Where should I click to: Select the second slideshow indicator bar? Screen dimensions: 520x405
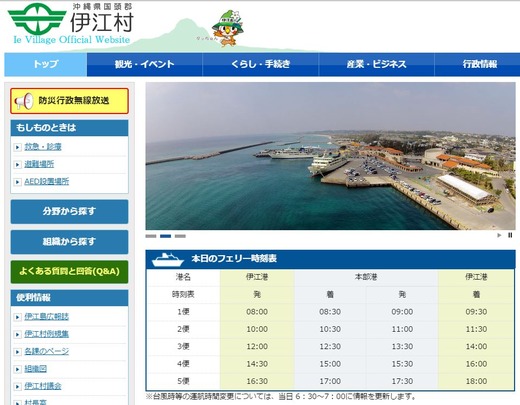pyautogui.click(x=165, y=236)
